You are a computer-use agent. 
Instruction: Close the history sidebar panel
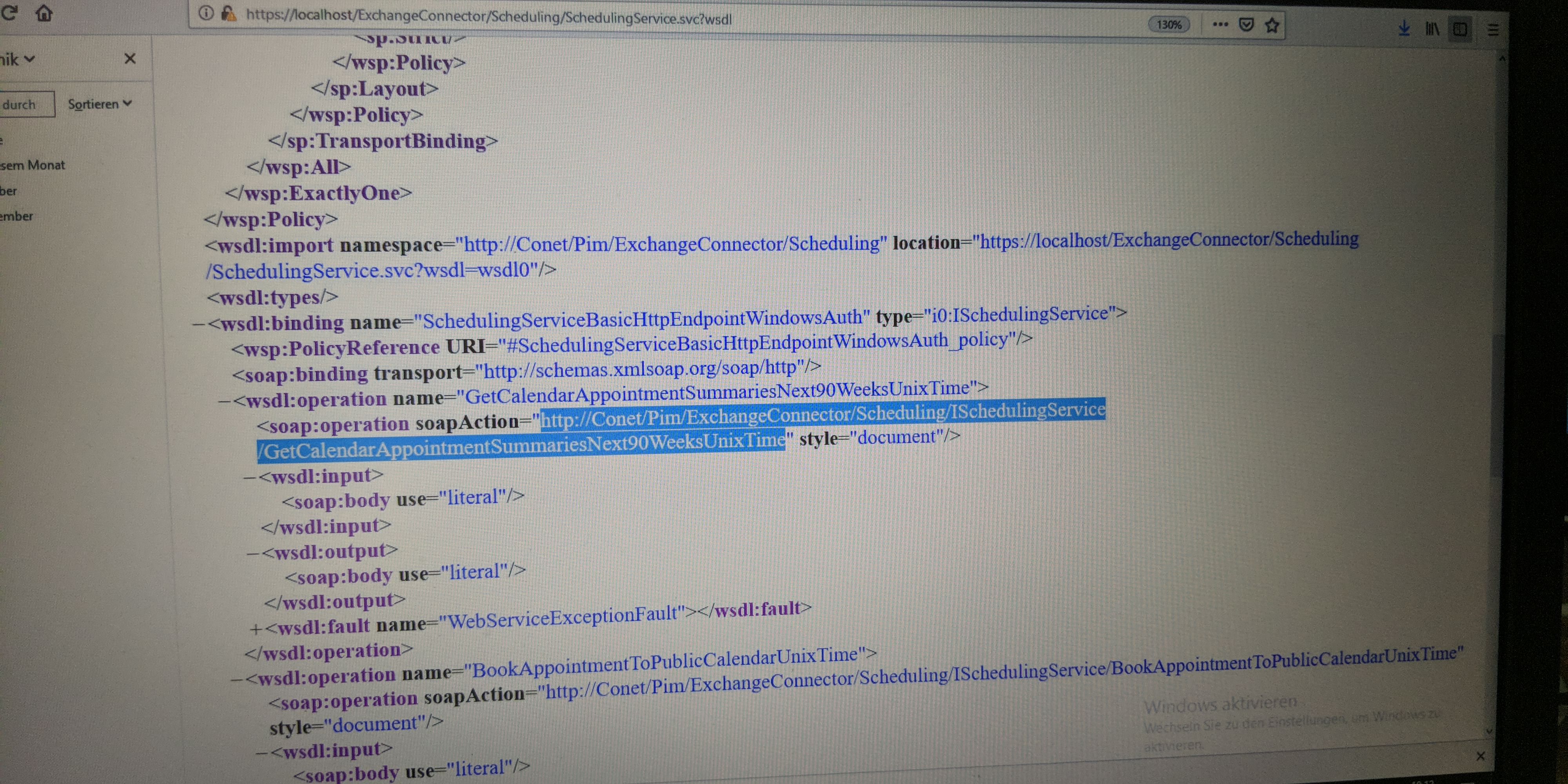coord(130,58)
